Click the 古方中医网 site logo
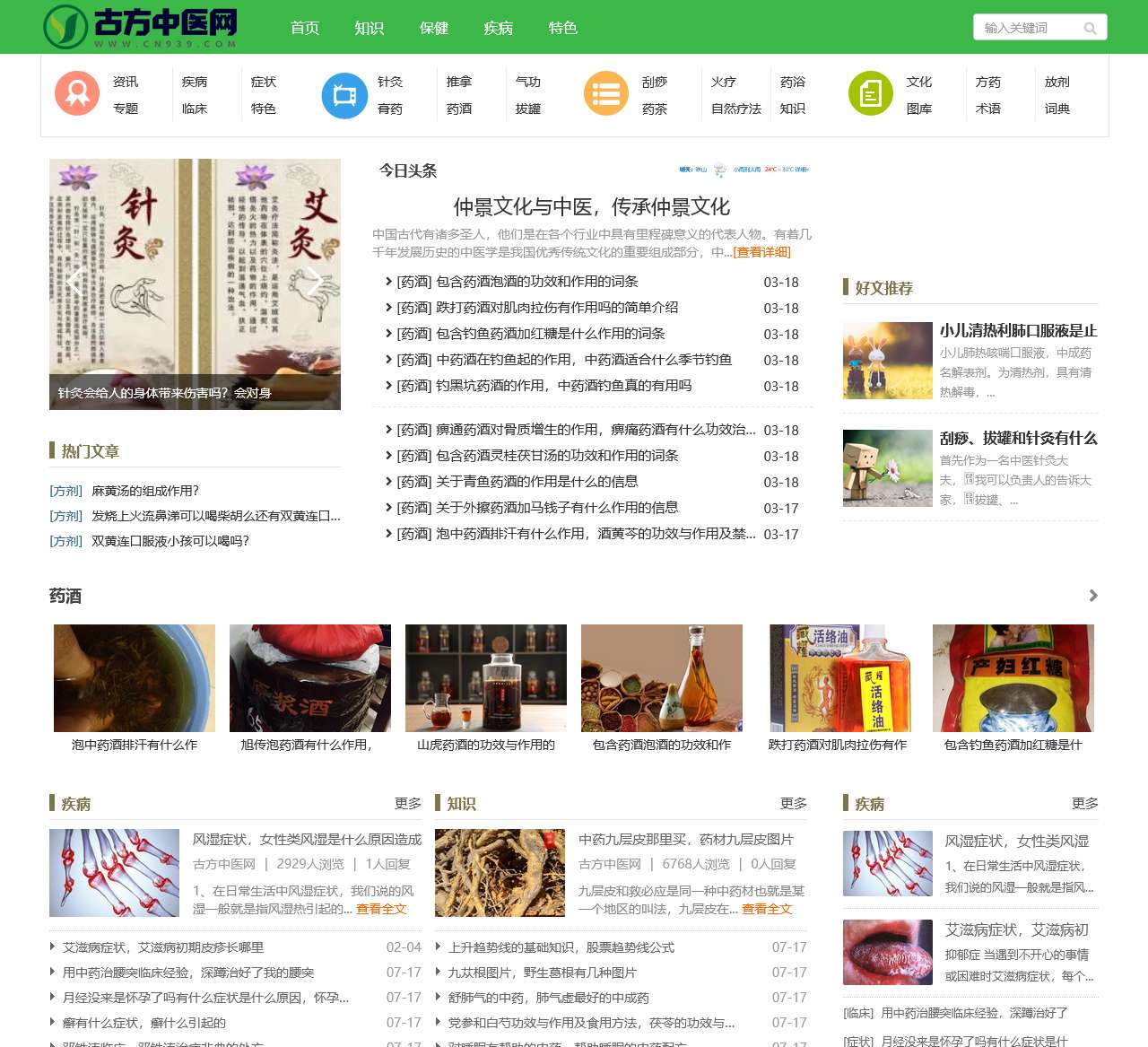The width and height of the screenshot is (1148, 1047). [x=141, y=27]
